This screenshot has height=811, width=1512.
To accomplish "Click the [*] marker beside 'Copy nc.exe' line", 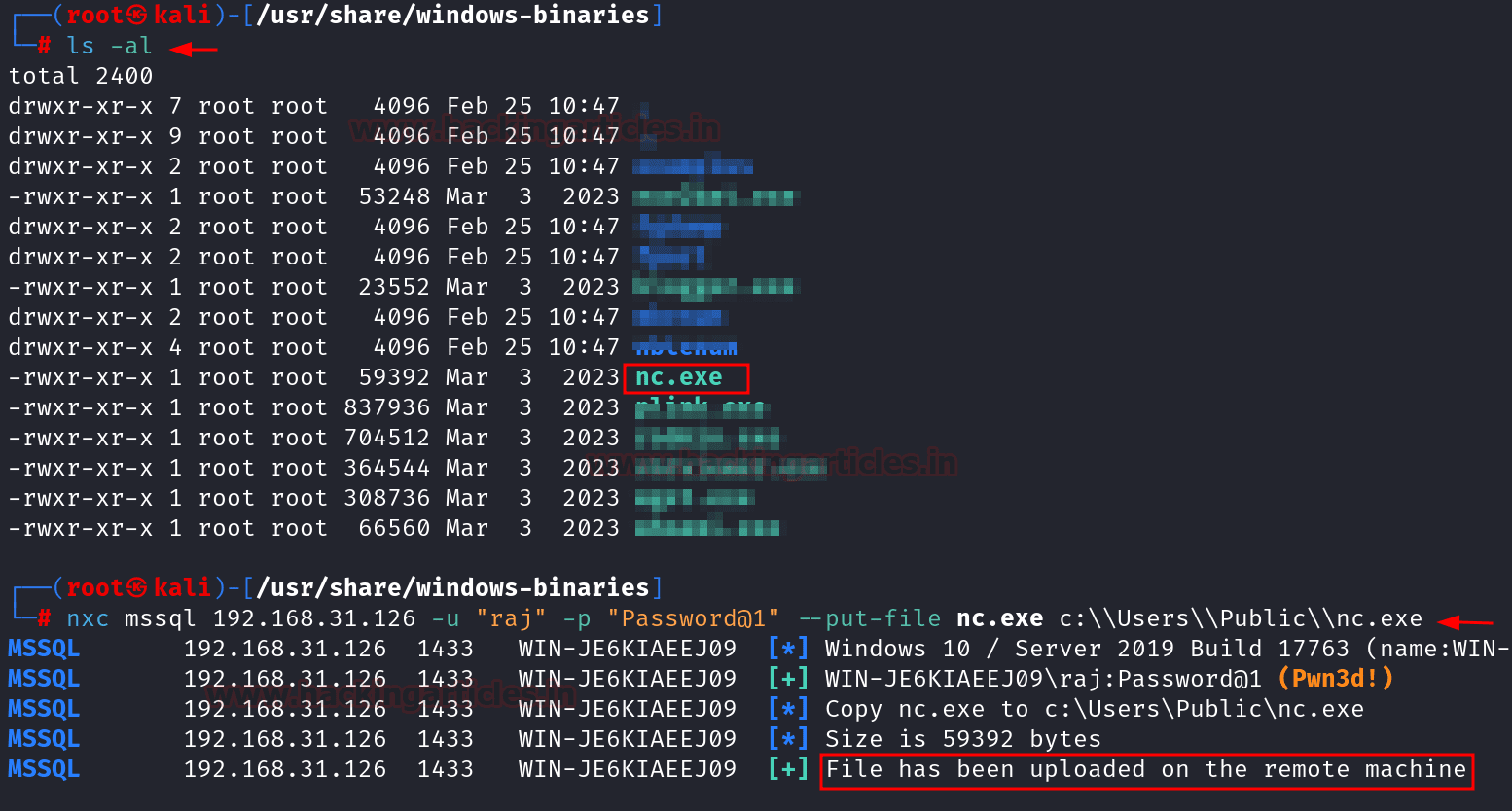I will 788,709.
